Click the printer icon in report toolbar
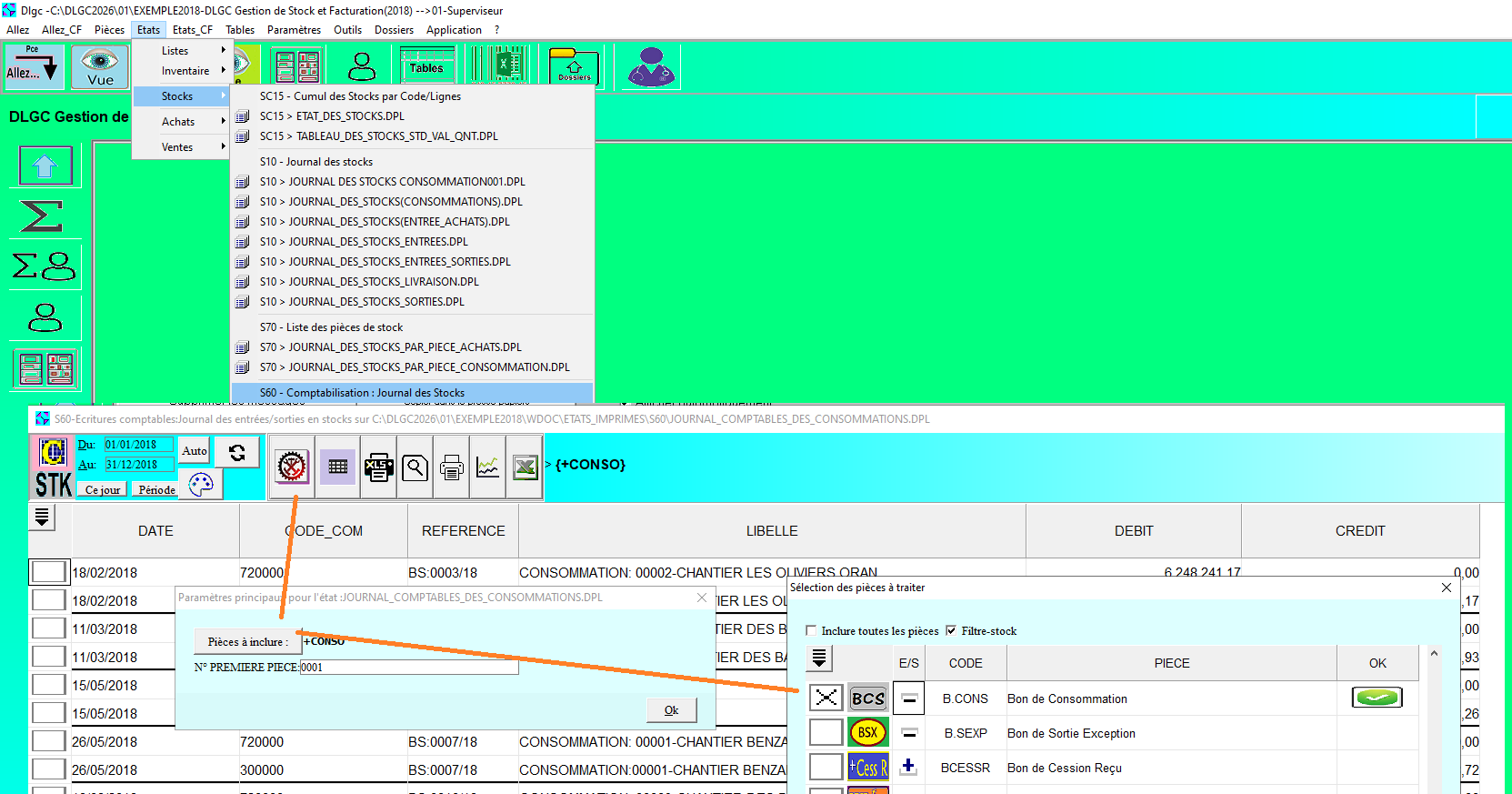Screen dimensions: 1512x794 (x=452, y=467)
